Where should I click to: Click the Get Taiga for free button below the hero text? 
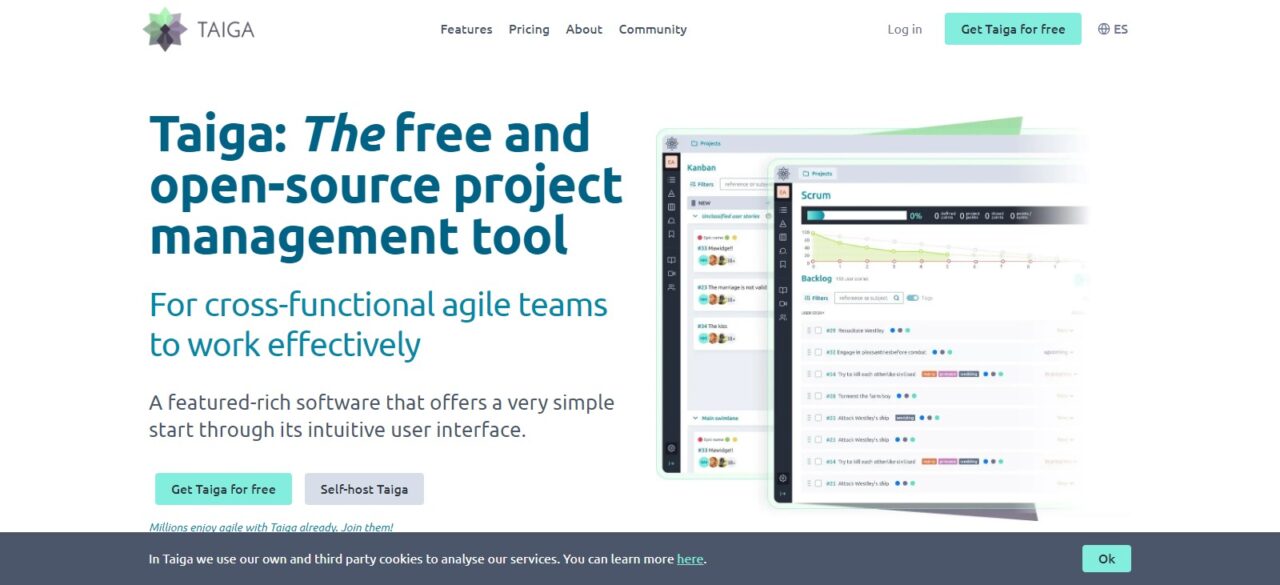pos(223,489)
